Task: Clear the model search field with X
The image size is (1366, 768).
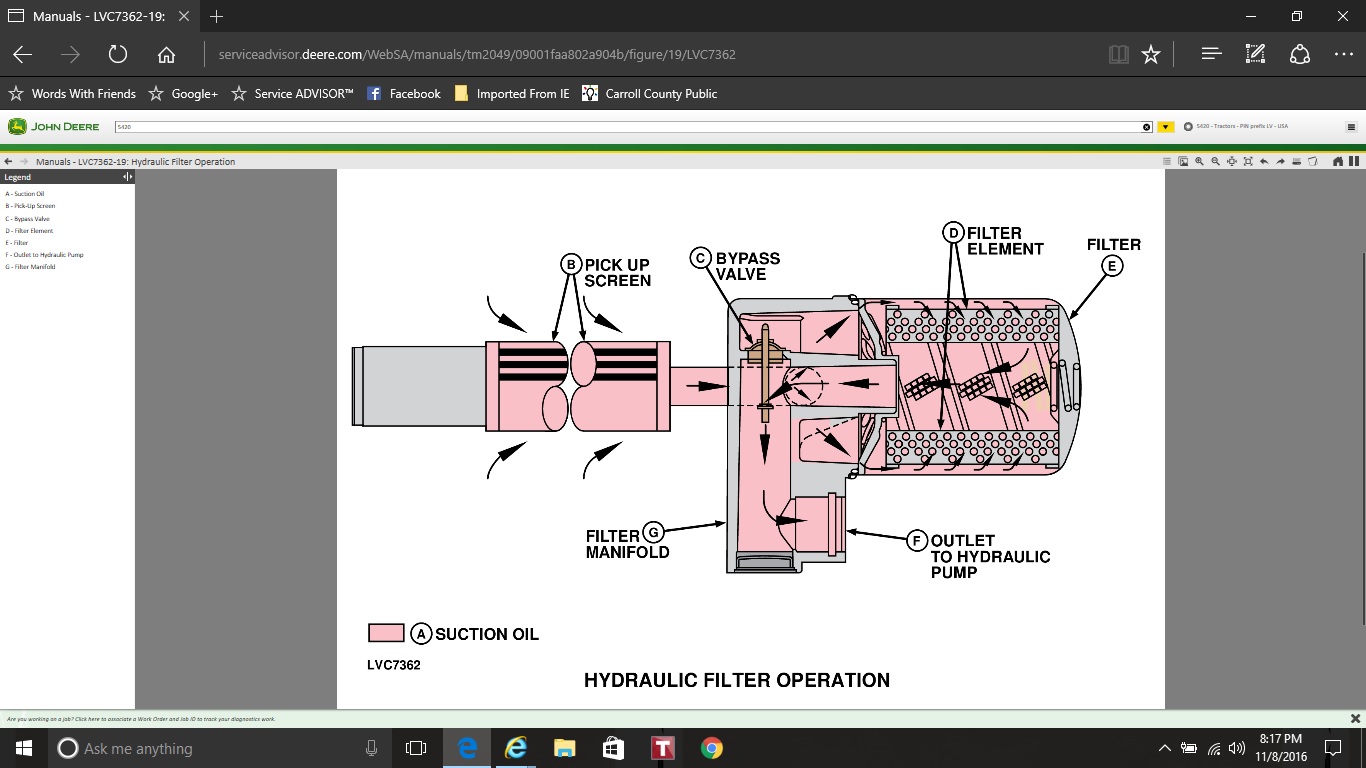Action: pyautogui.click(x=1147, y=127)
